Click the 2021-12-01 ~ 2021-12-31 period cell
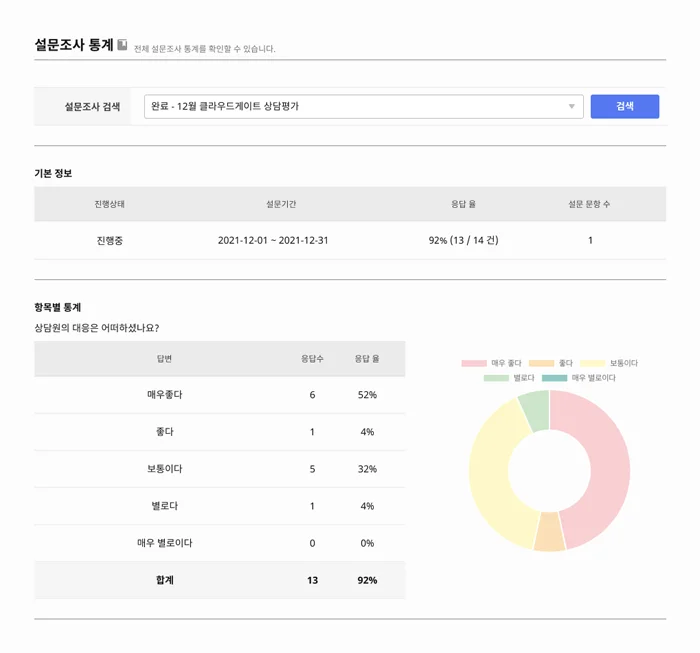The height and width of the screenshot is (653, 700). coord(273,241)
